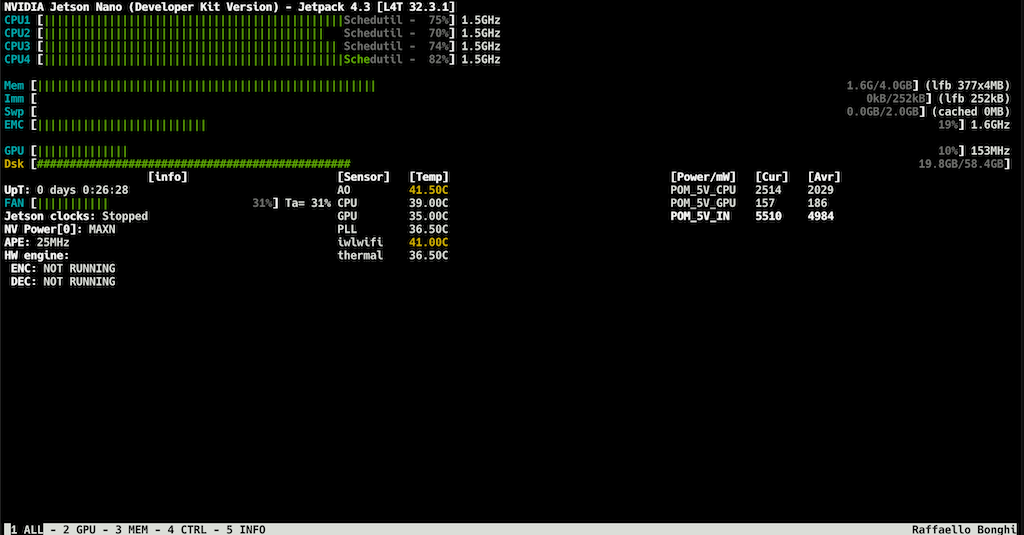This screenshot has height=535, width=1024.
Task: Click the POM_5V_CPU average value 2029
Action: click(x=820, y=190)
